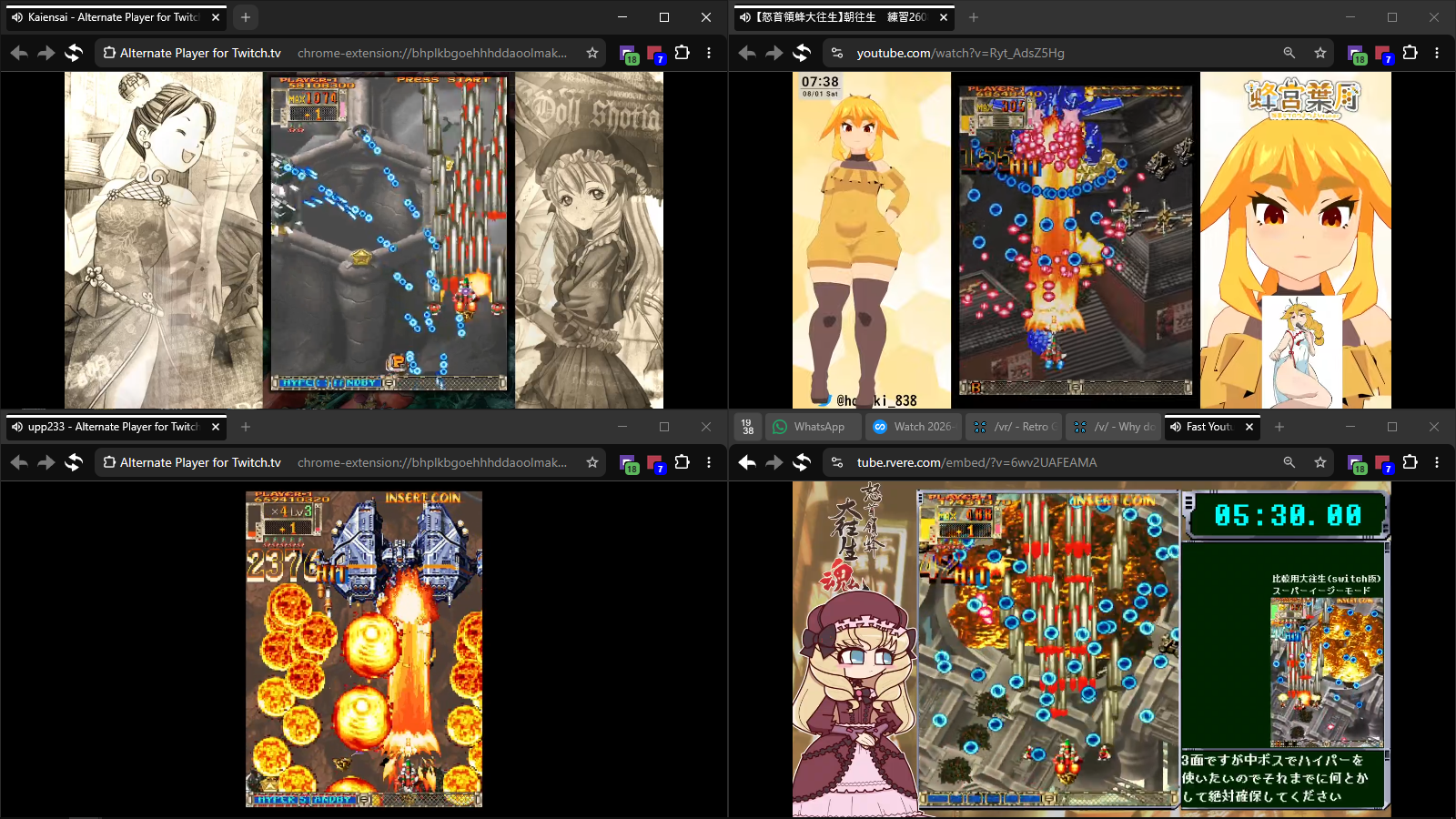
Task: Focus the address bar in Kaiensai window
Action: coord(350,53)
